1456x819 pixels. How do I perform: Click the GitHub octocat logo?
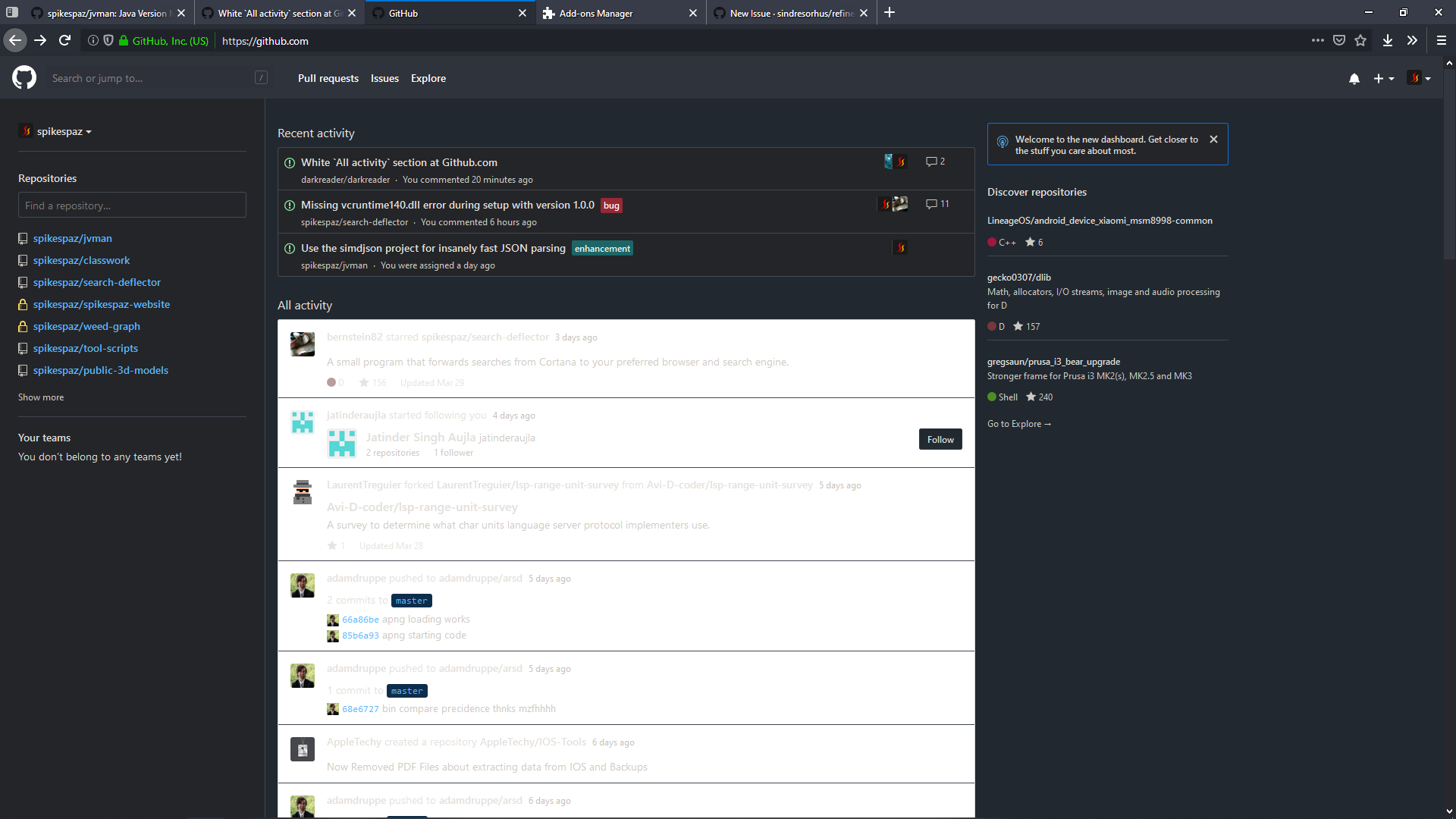point(24,77)
